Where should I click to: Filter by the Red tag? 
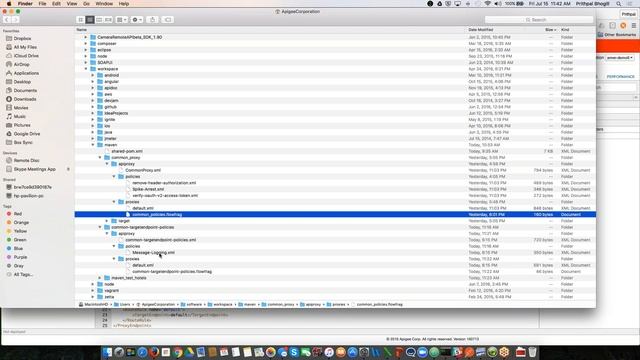pos(18,214)
